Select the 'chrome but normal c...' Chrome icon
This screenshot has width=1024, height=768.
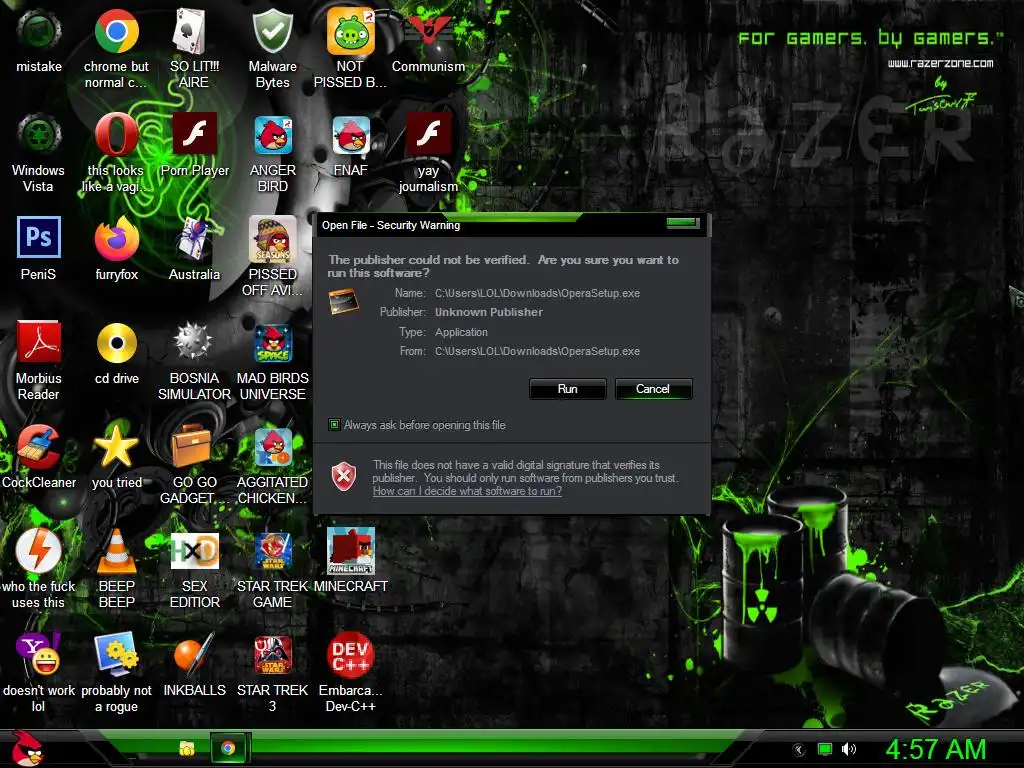116,31
